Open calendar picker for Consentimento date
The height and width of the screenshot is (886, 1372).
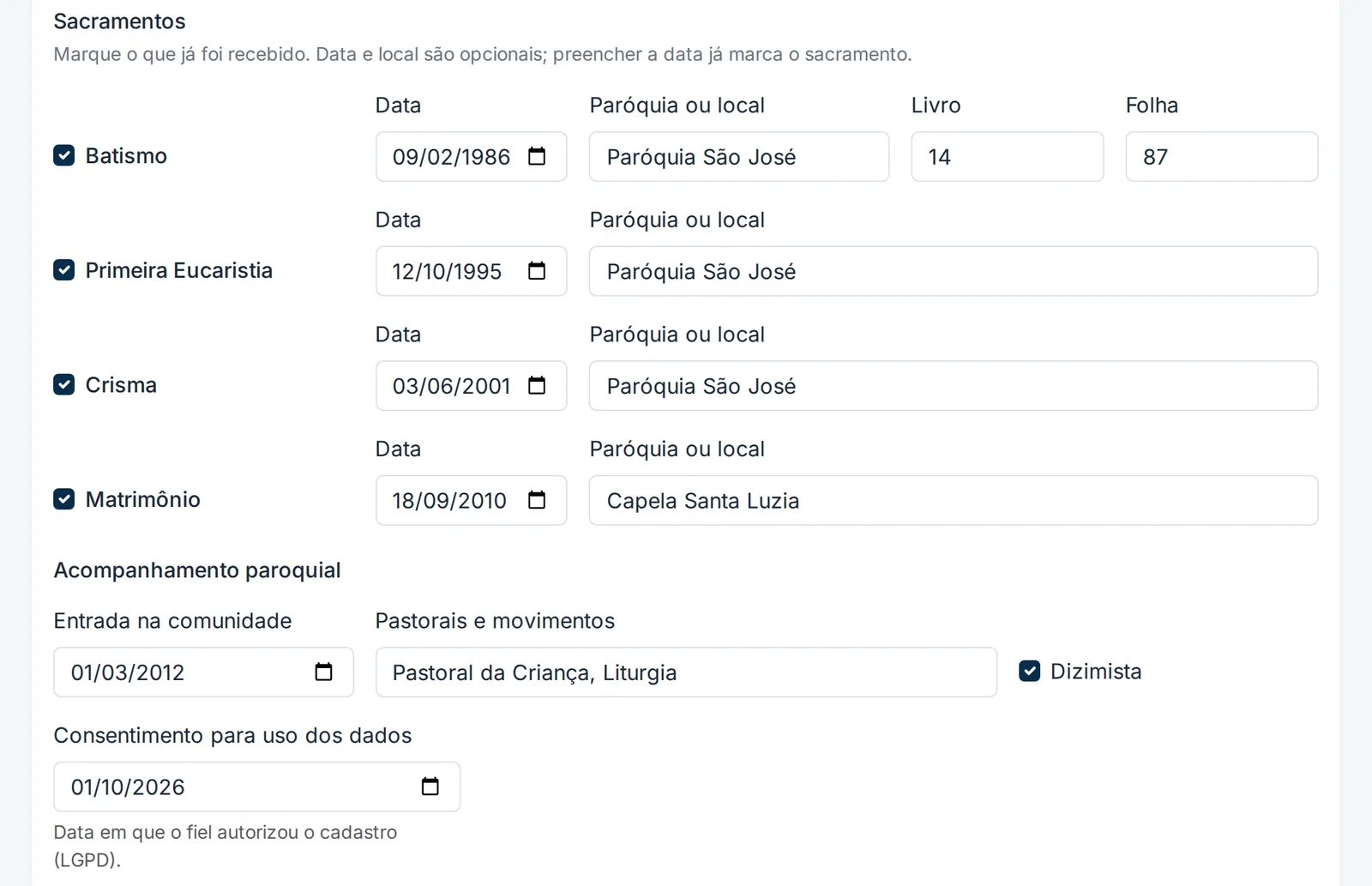click(x=430, y=787)
